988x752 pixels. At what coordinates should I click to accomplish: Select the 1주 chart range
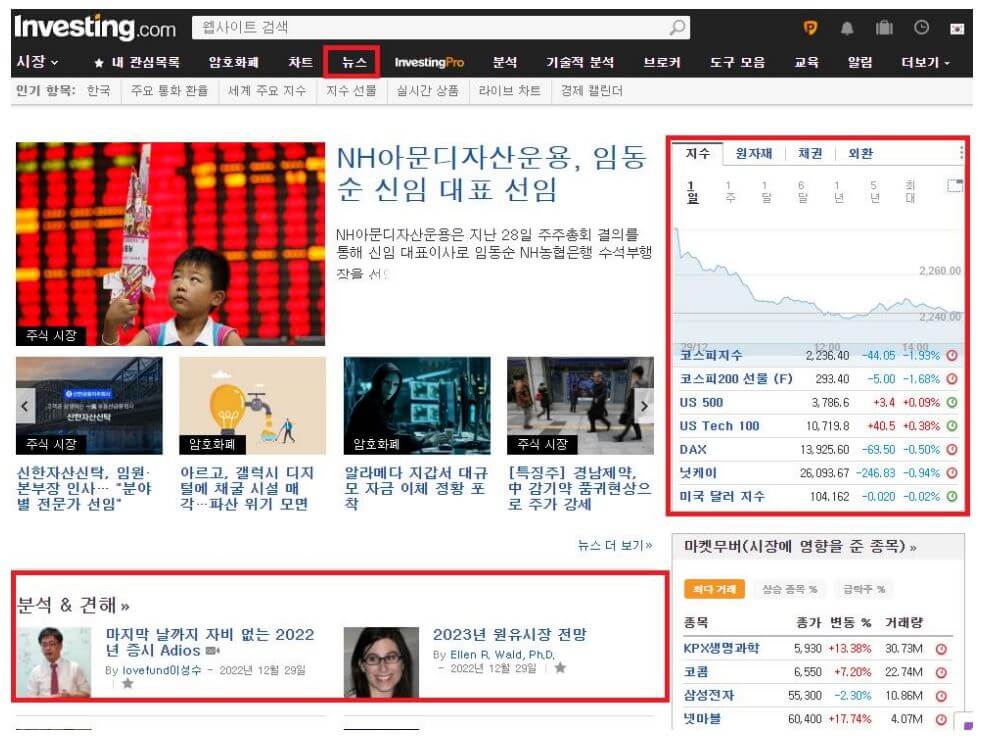(x=730, y=192)
